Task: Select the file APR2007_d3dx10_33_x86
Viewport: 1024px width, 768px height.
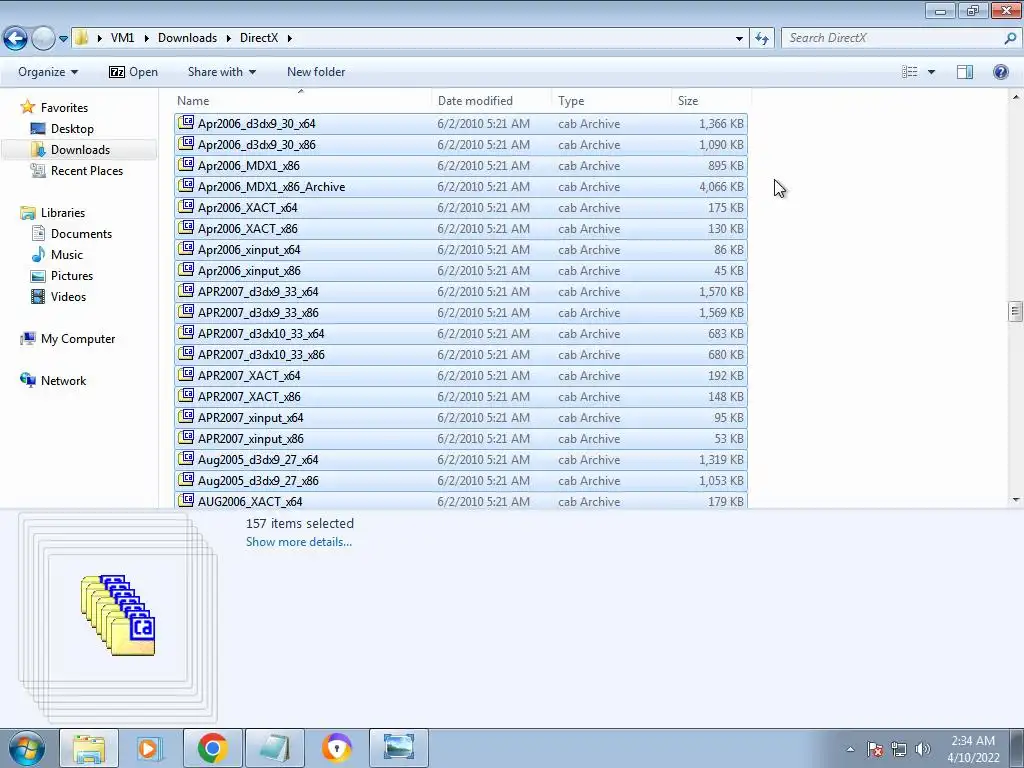Action: tap(461, 355)
